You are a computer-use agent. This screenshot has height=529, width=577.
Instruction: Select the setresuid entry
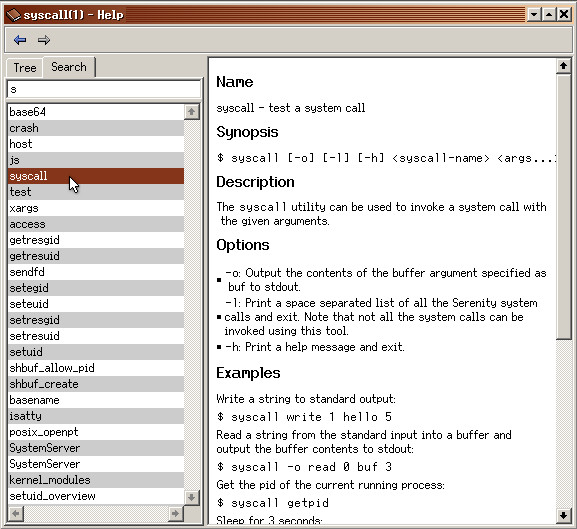[x=96, y=336]
